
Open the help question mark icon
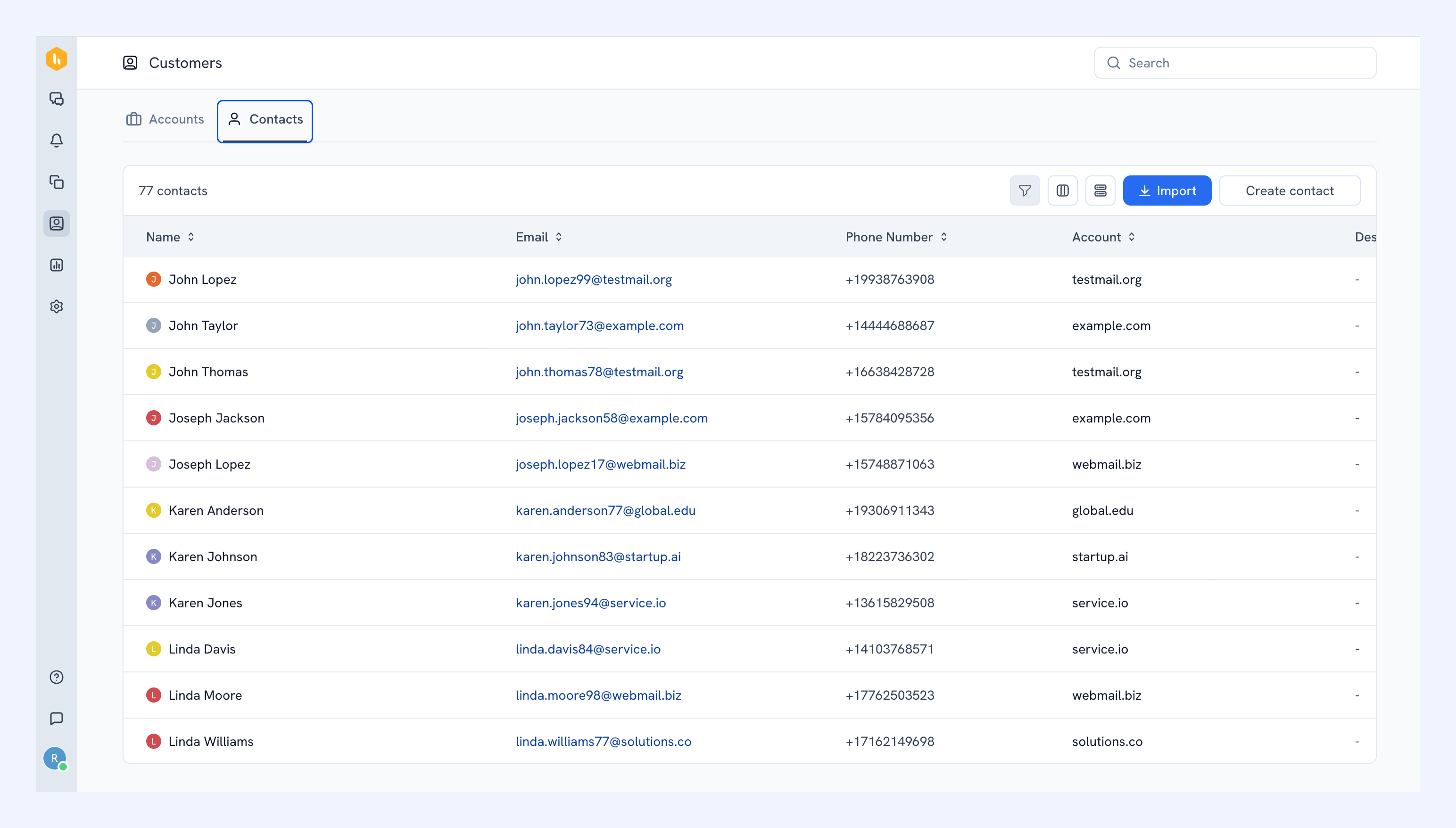(56, 677)
